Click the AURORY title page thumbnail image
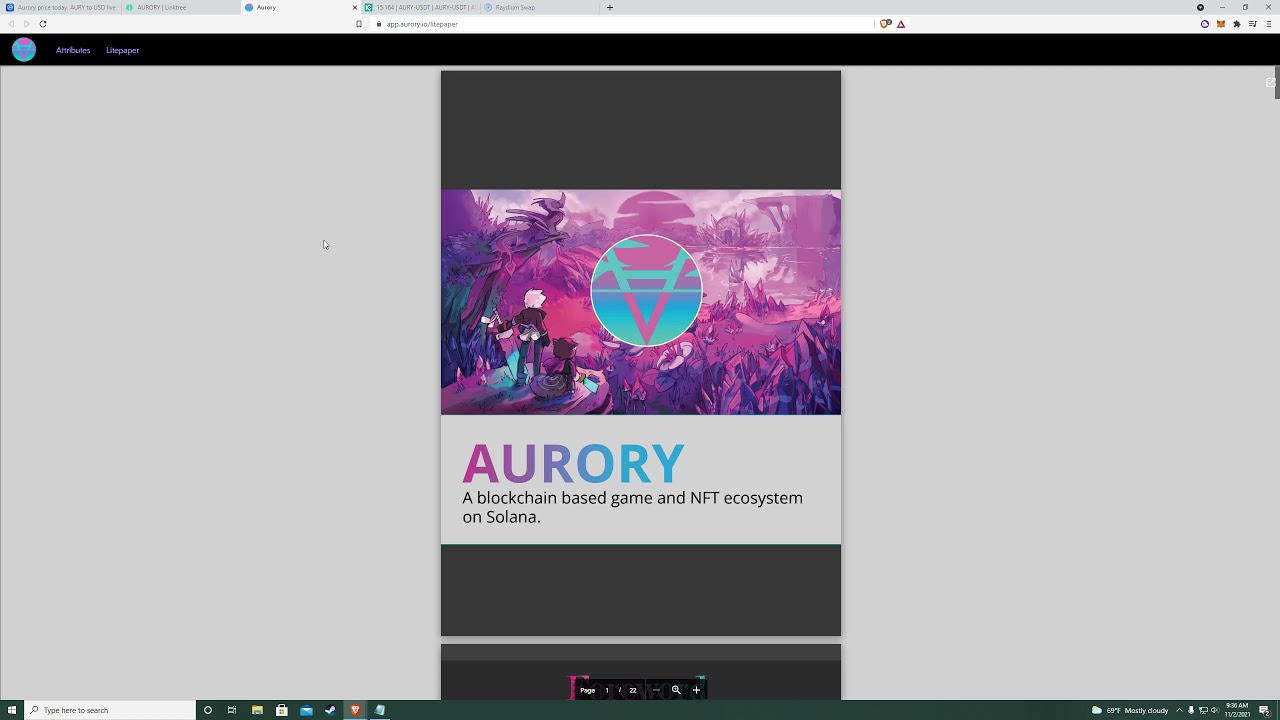 (641, 302)
